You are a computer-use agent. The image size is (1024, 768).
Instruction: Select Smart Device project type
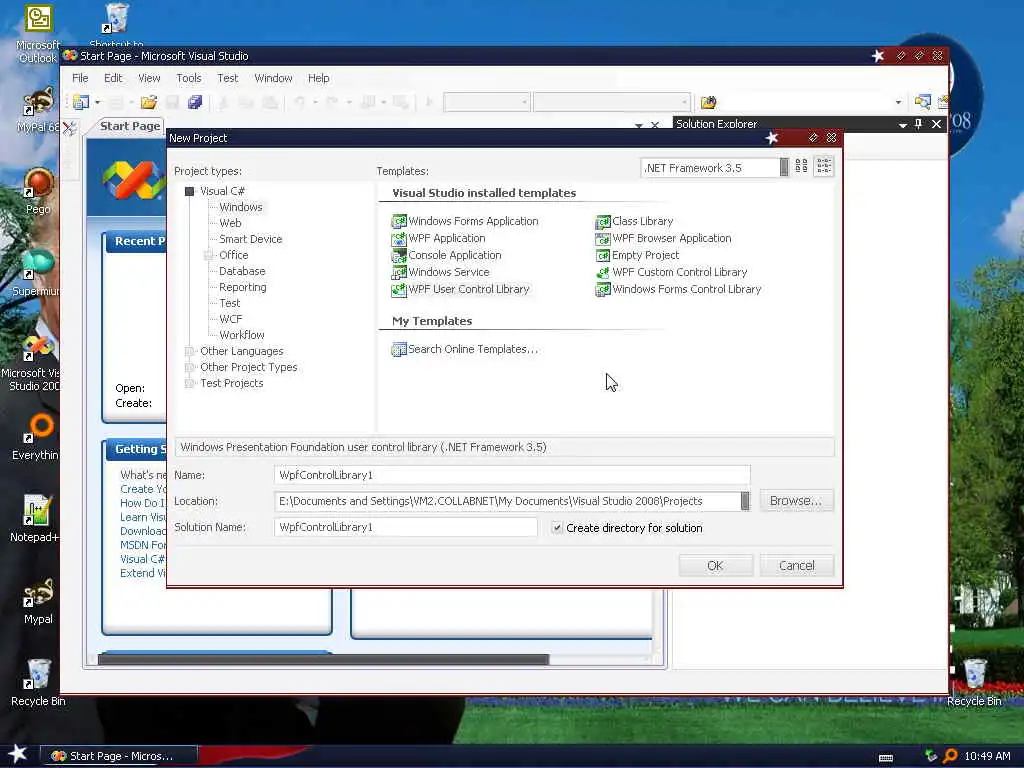[x=250, y=239]
